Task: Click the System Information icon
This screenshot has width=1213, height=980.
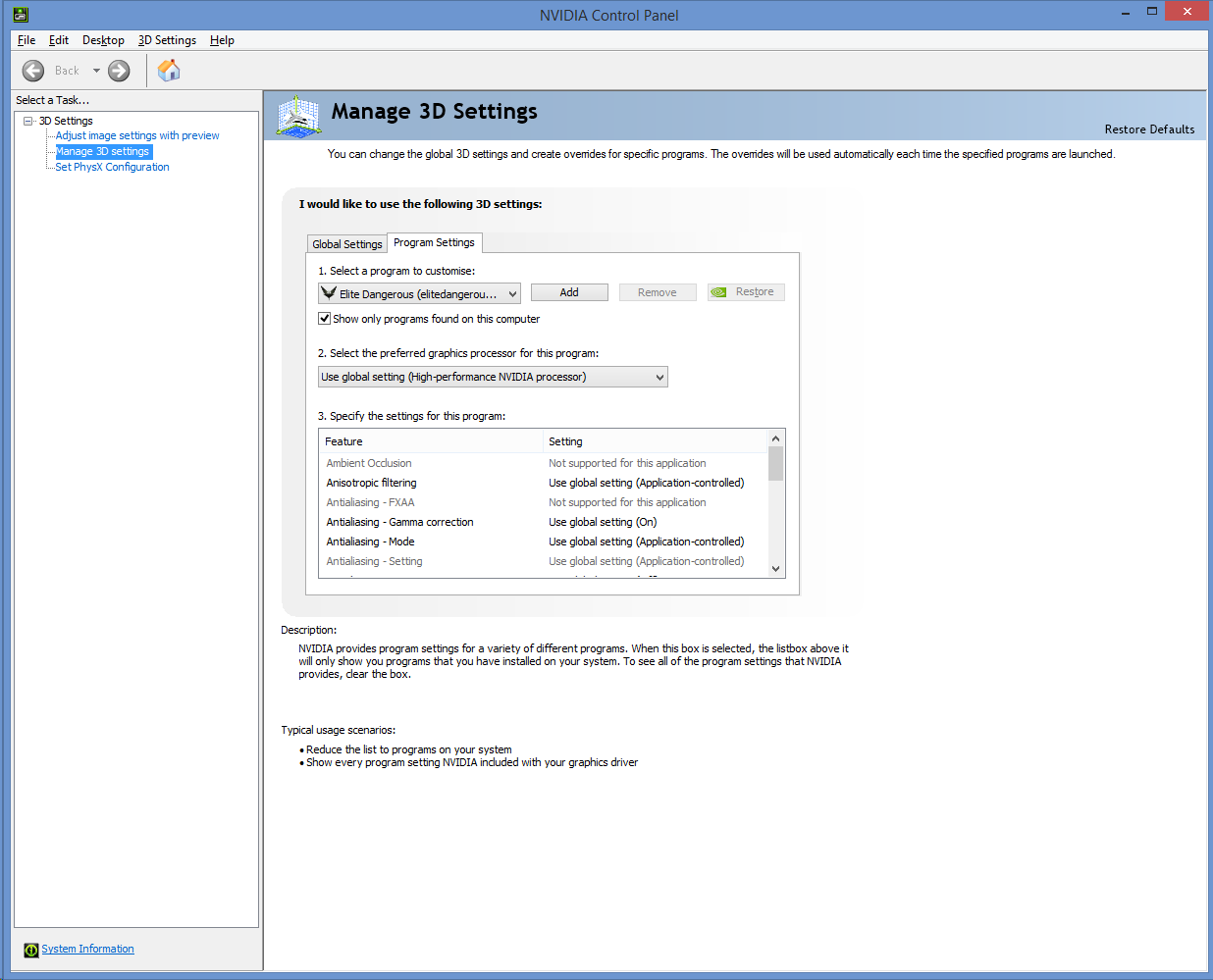Action: click(31, 950)
